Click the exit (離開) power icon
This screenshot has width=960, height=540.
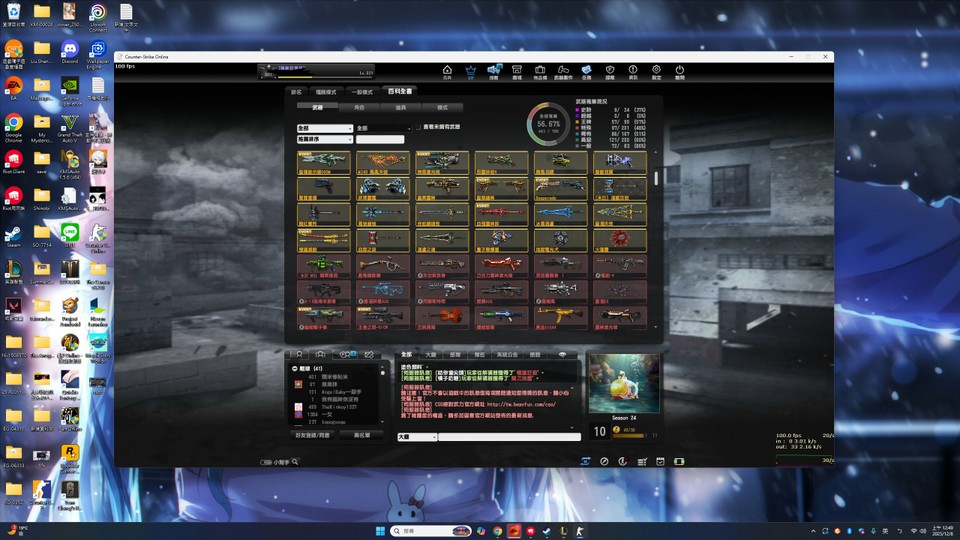point(680,72)
